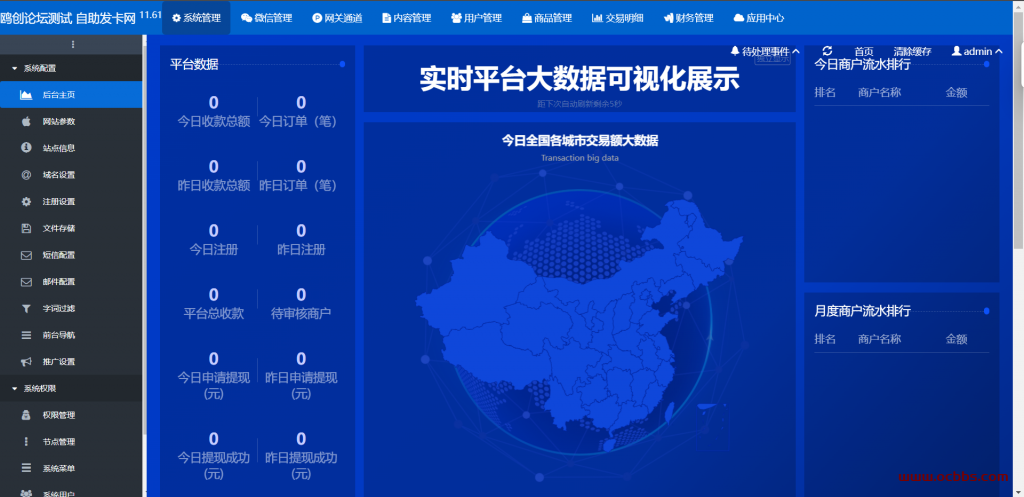Click the refresh icon in top bar
This screenshot has height=497, width=1024.
[x=827, y=51]
